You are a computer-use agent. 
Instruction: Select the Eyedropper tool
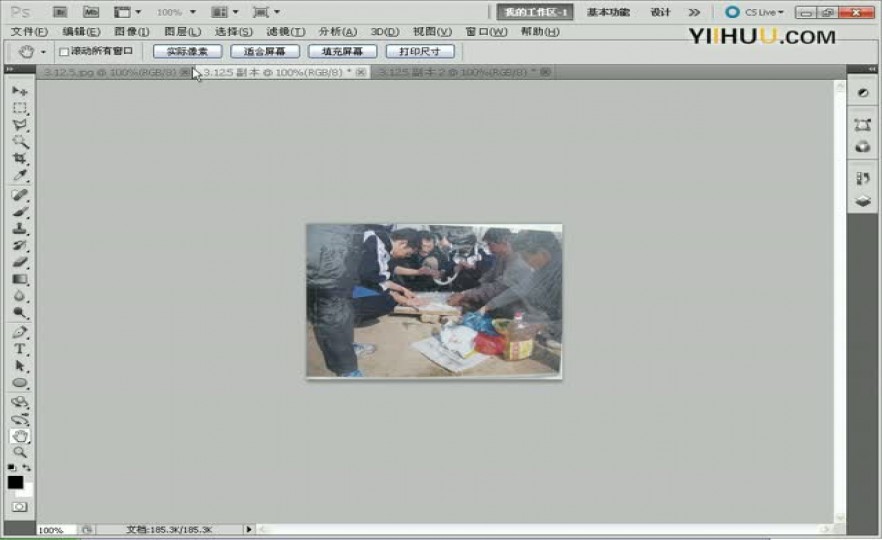click(20, 176)
